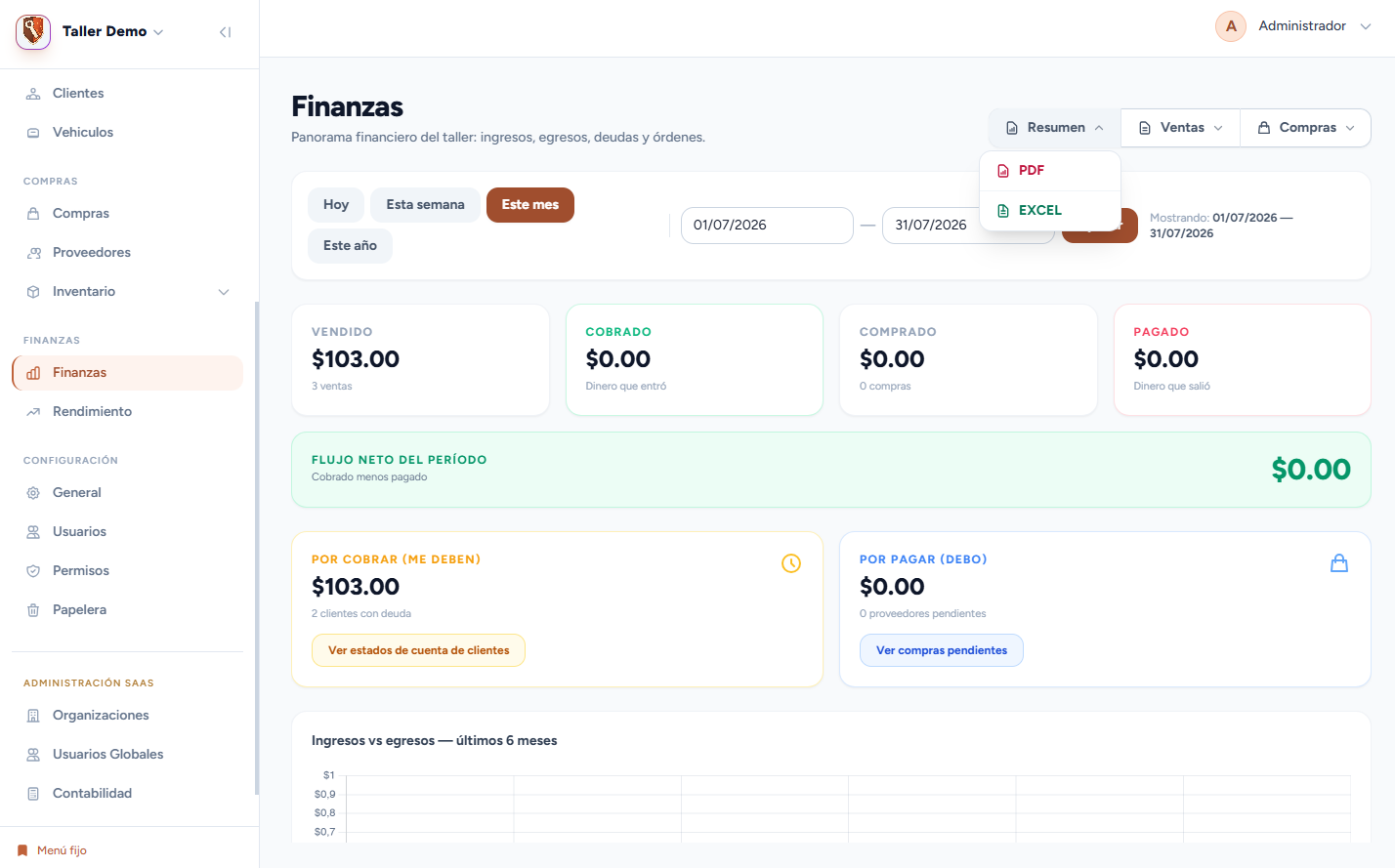1395x868 pixels.
Task: Click the Vendido $103.00 card
Action: 420,359
